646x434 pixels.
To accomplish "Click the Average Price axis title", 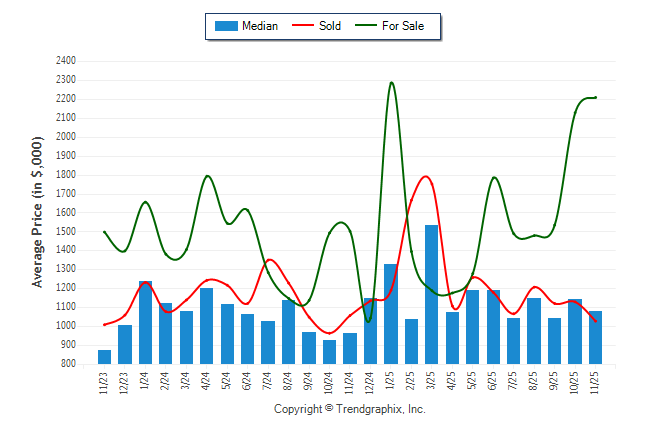I will coord(38,213).
